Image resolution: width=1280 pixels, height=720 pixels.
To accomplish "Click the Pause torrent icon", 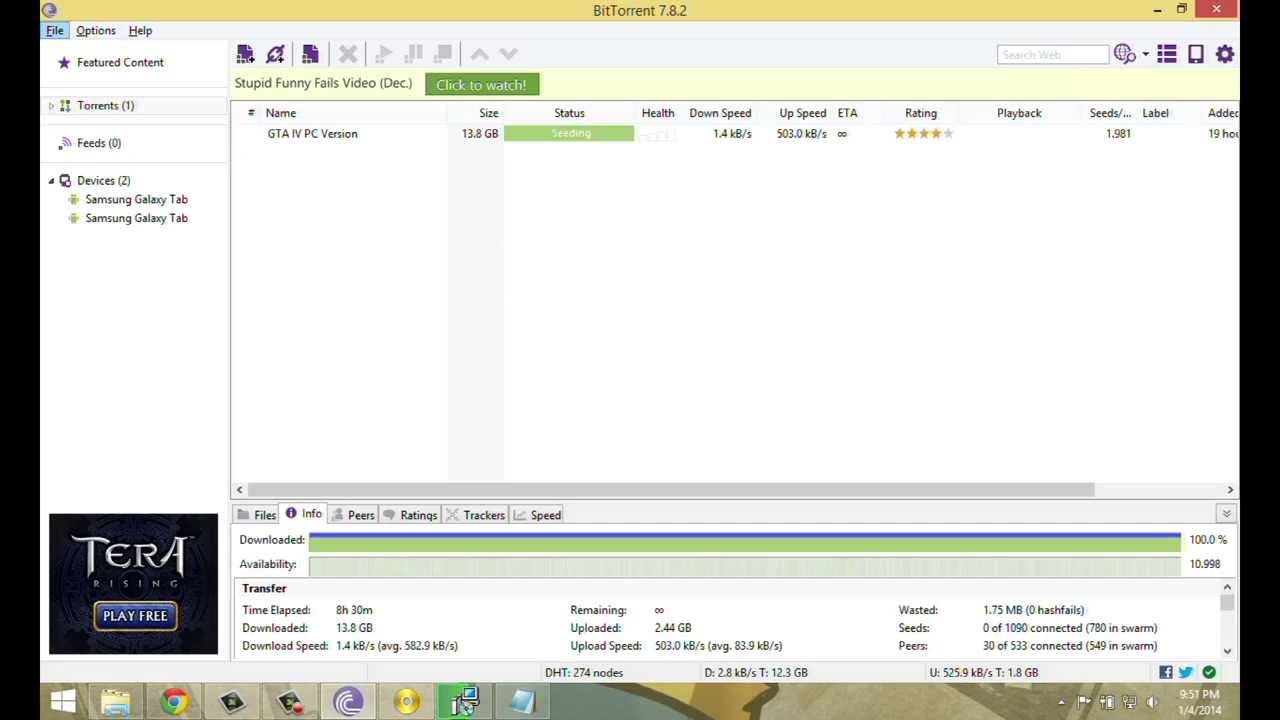I will point(414,54).
